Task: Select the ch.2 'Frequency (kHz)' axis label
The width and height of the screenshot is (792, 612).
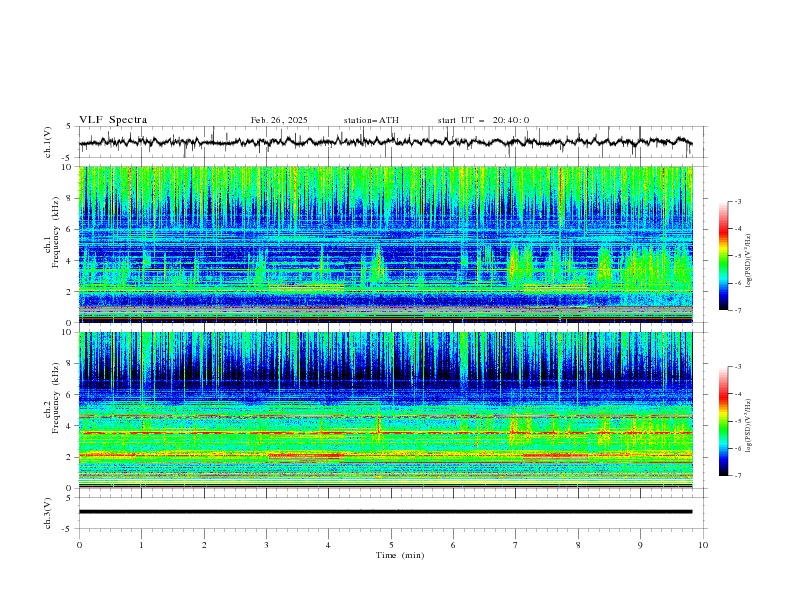Action: point(56,398)
